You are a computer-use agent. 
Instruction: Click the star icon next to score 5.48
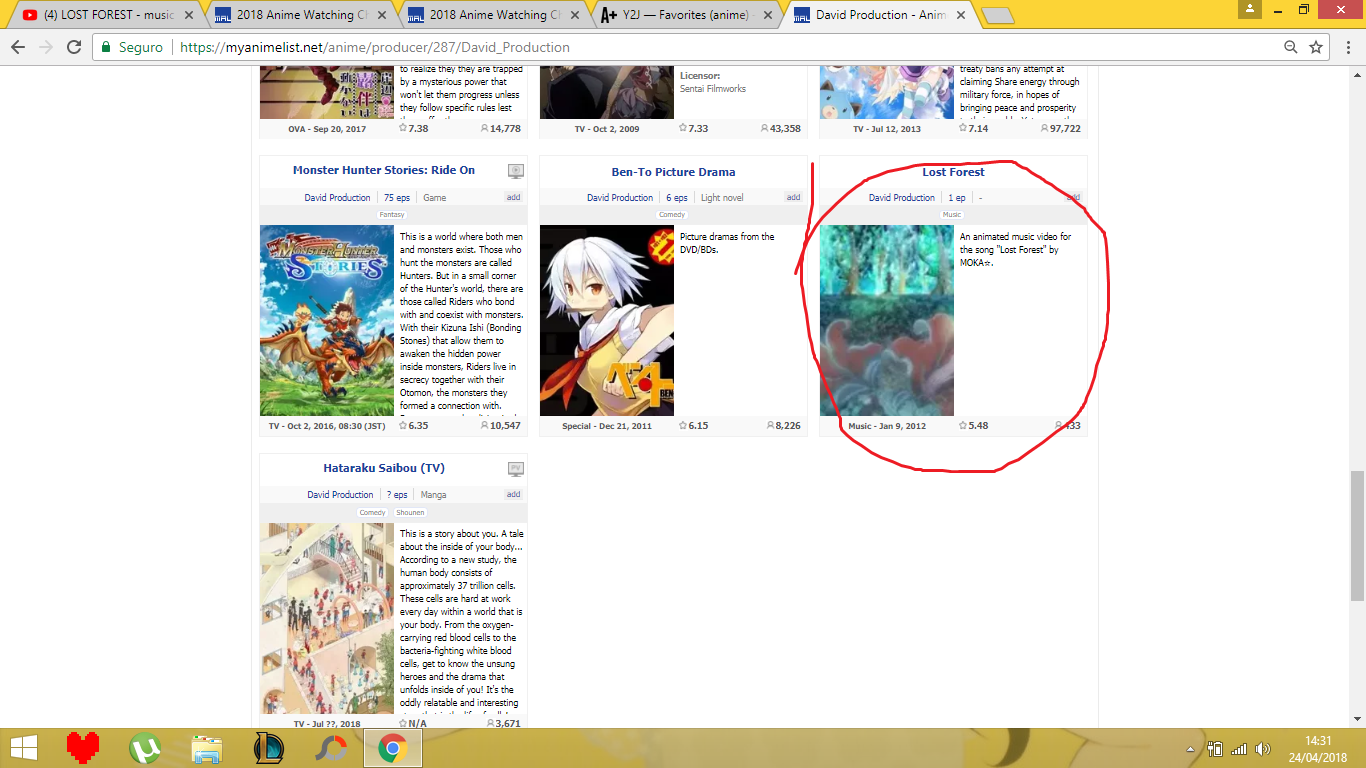pyautogui.click(x=963, y=426)
